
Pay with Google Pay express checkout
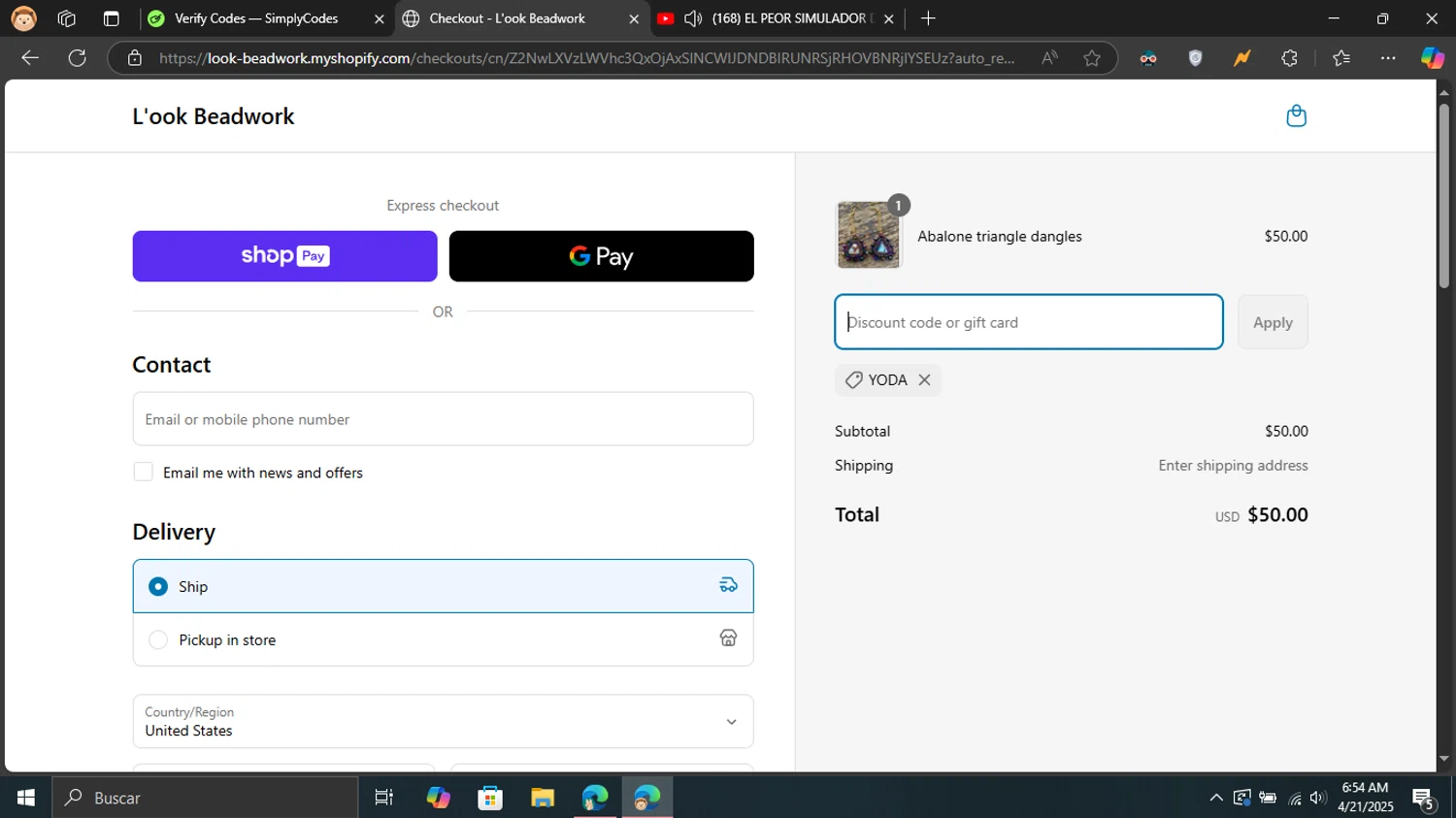(601, 256)
